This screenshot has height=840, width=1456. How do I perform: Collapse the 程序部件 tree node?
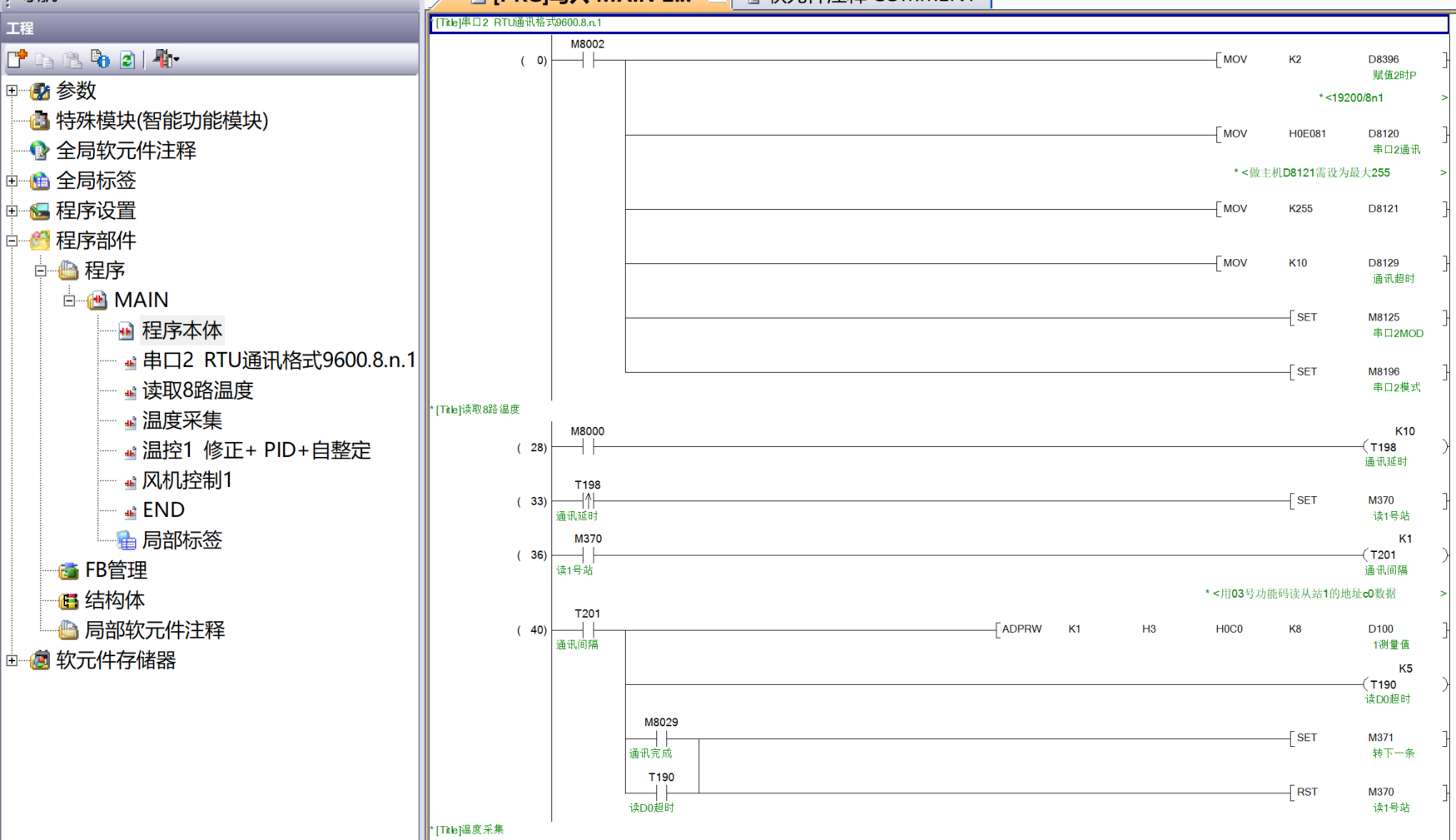coord(12,241)
